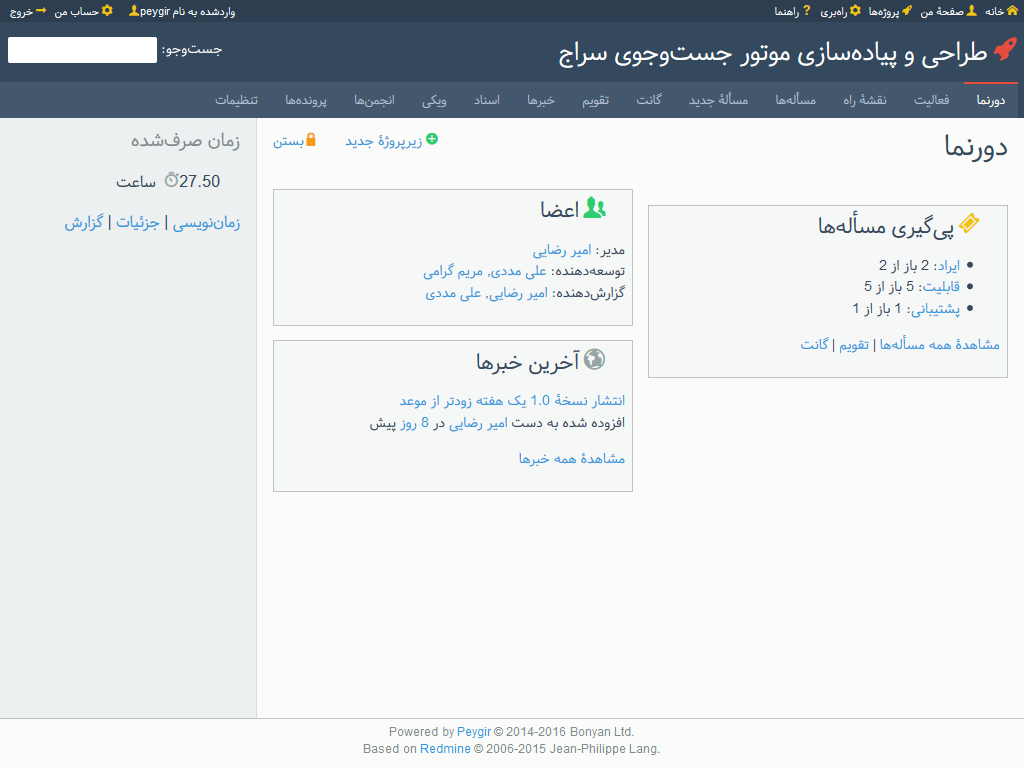This screenshot has width=1024, height=768.
Task: Click the green plus icon for زیرپروژهٔ جدید
Action: tap(432, 139)
